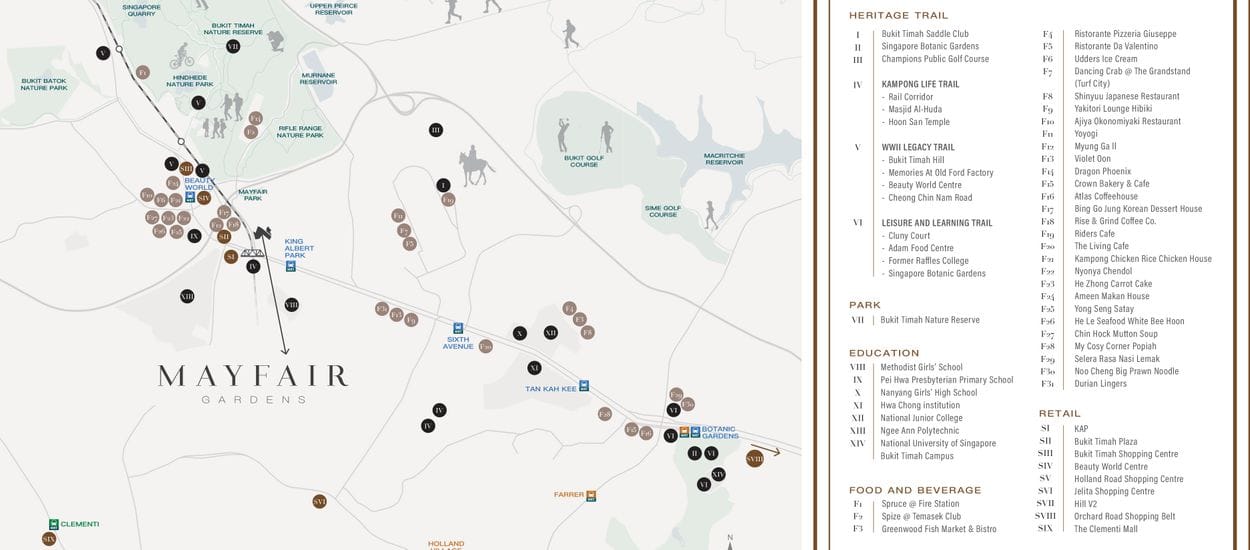Click the Kampong Life Trail entry
The width and height of the screenshot is (1250, 550).
click(x=920, y=84)
